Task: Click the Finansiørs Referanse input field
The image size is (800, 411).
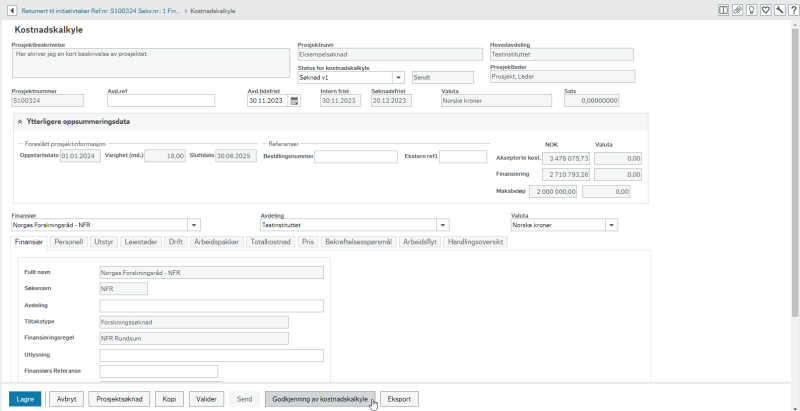Action: 159,371
